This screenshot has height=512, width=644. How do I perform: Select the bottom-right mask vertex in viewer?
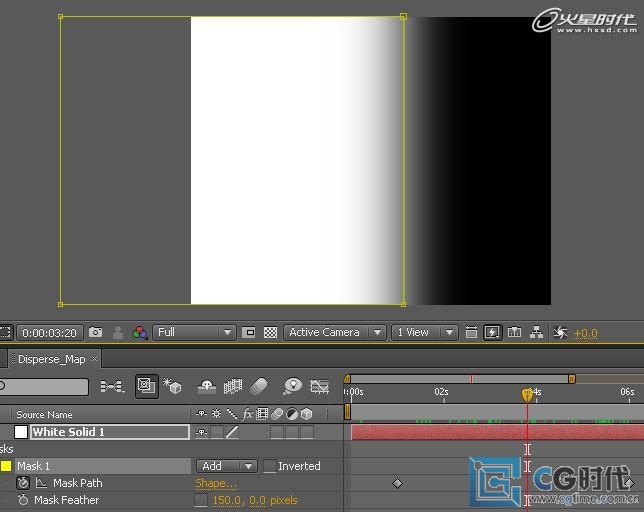[403, 304]
